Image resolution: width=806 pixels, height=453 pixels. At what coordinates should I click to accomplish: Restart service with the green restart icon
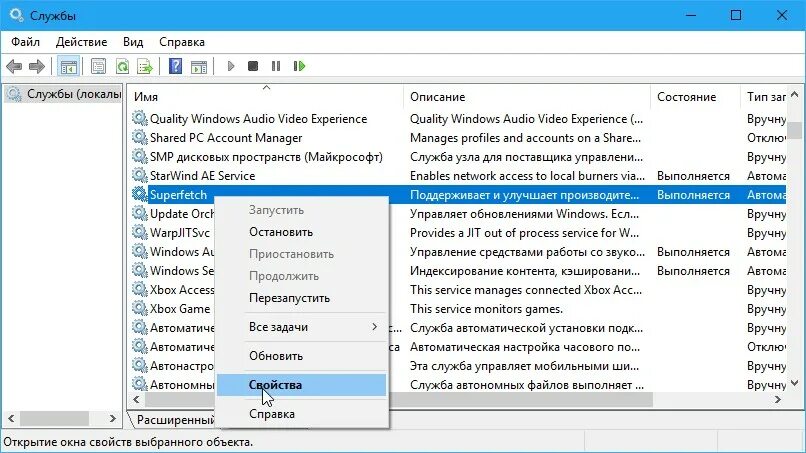coord(299,66)
